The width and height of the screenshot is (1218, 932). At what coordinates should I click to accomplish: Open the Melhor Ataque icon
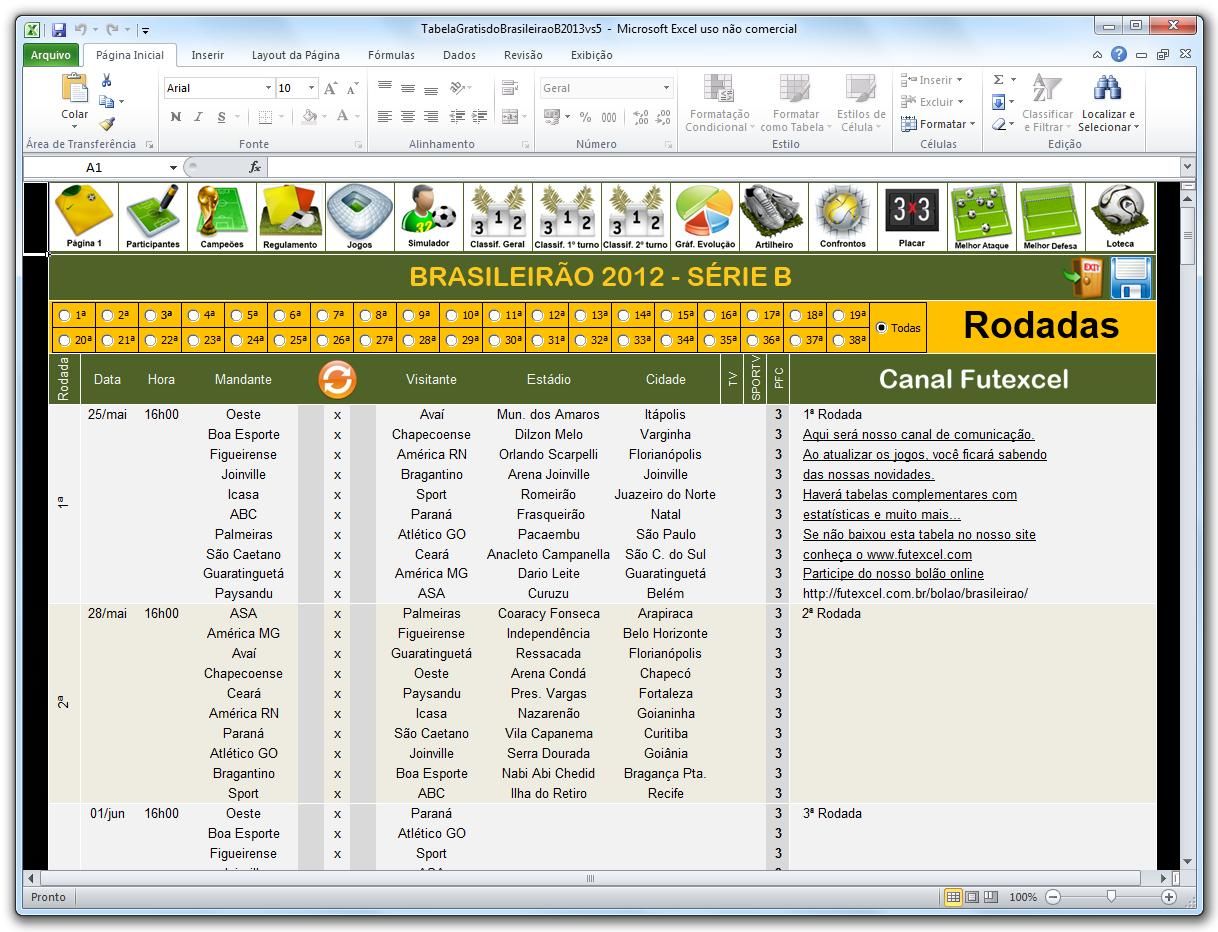[981, 217]
